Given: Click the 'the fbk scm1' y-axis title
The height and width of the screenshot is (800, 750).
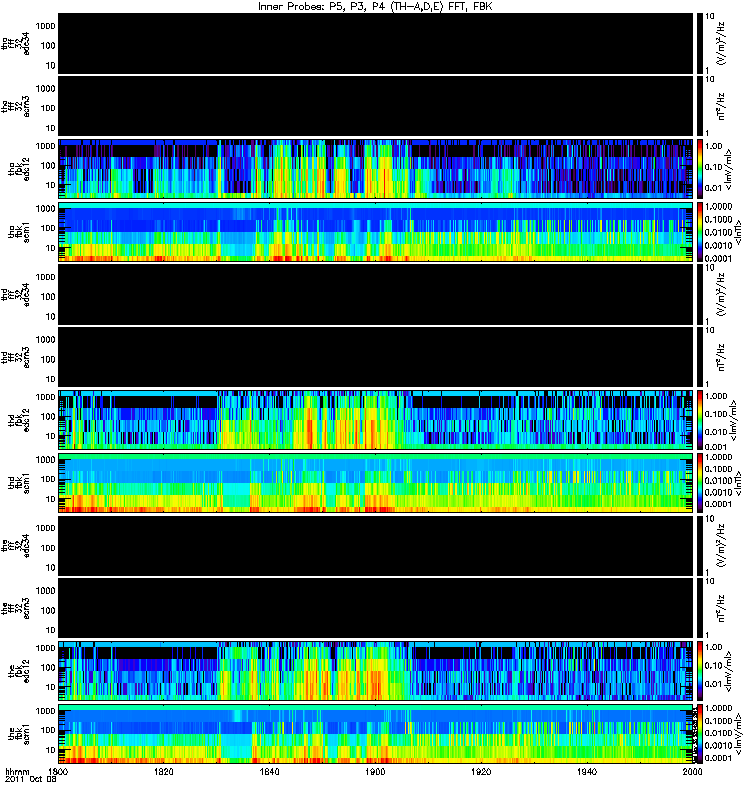Looking at the screenshot, I should coord(18,734).
